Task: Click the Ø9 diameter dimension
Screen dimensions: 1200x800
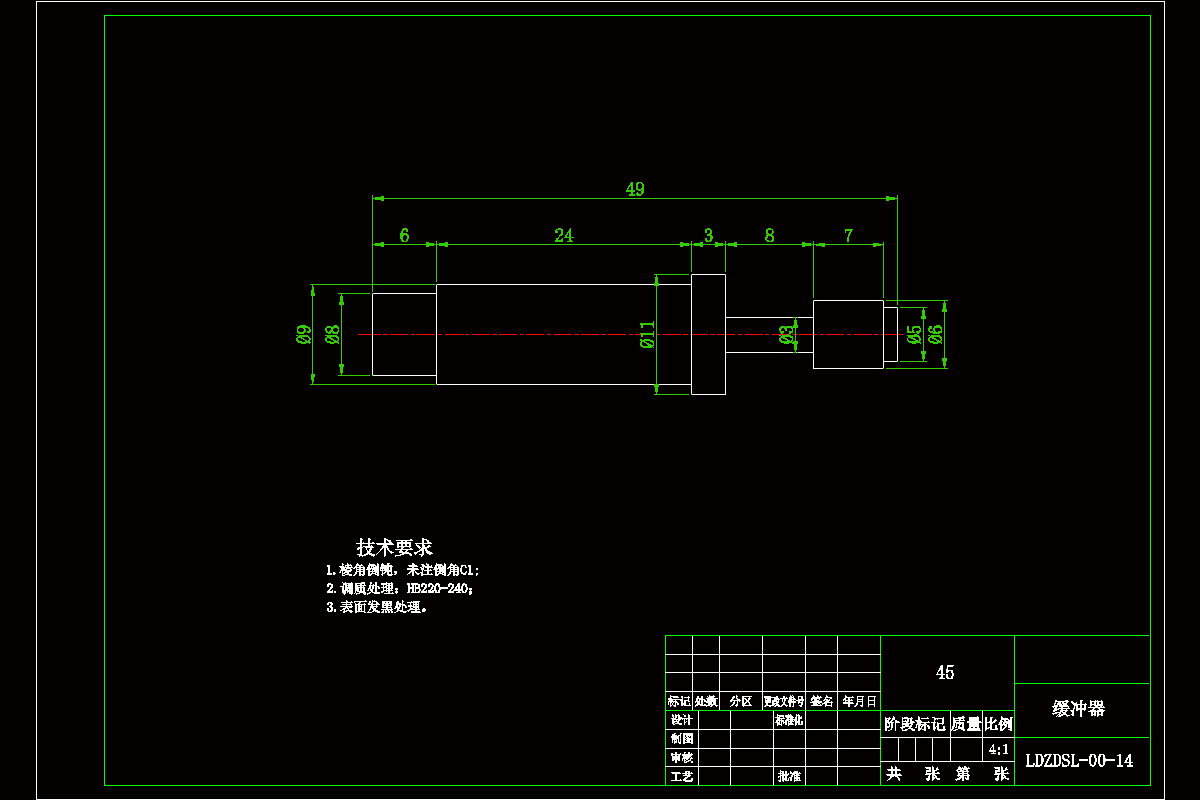Action: coord(302,334)
